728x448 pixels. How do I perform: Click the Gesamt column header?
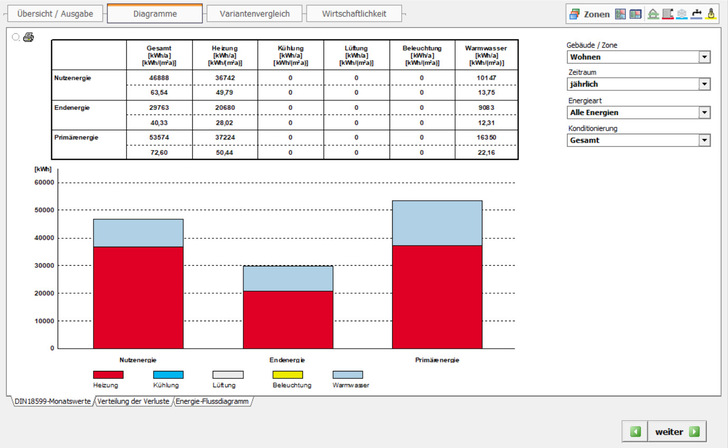pyautogui.click(x=159, y=55)
